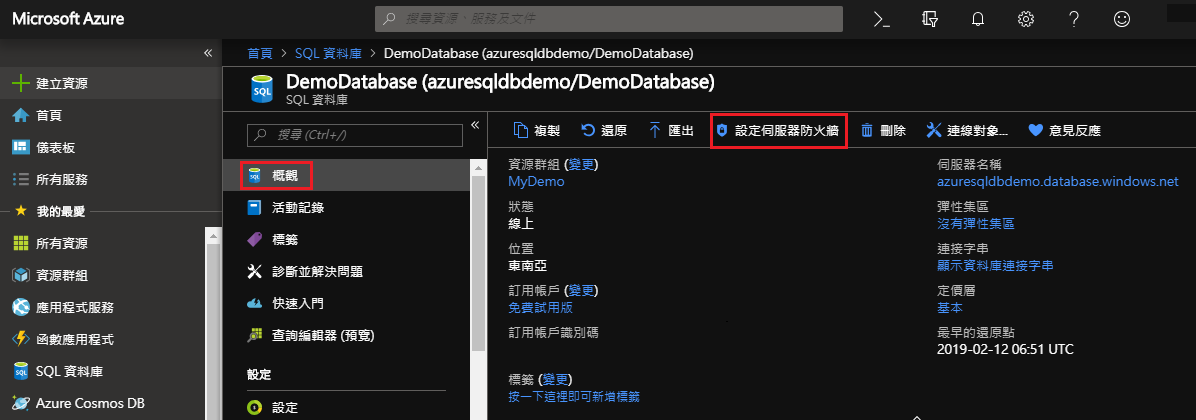Viewport: 1196px width, 420px height.
Task: Open the directory and subscription filter
Action: tap(929, 19)
